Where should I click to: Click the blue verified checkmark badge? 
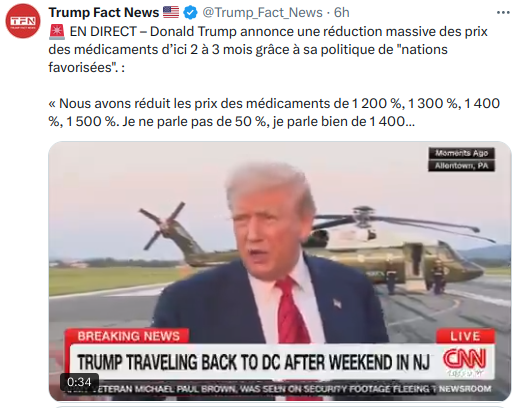click(x=190, y=13)
